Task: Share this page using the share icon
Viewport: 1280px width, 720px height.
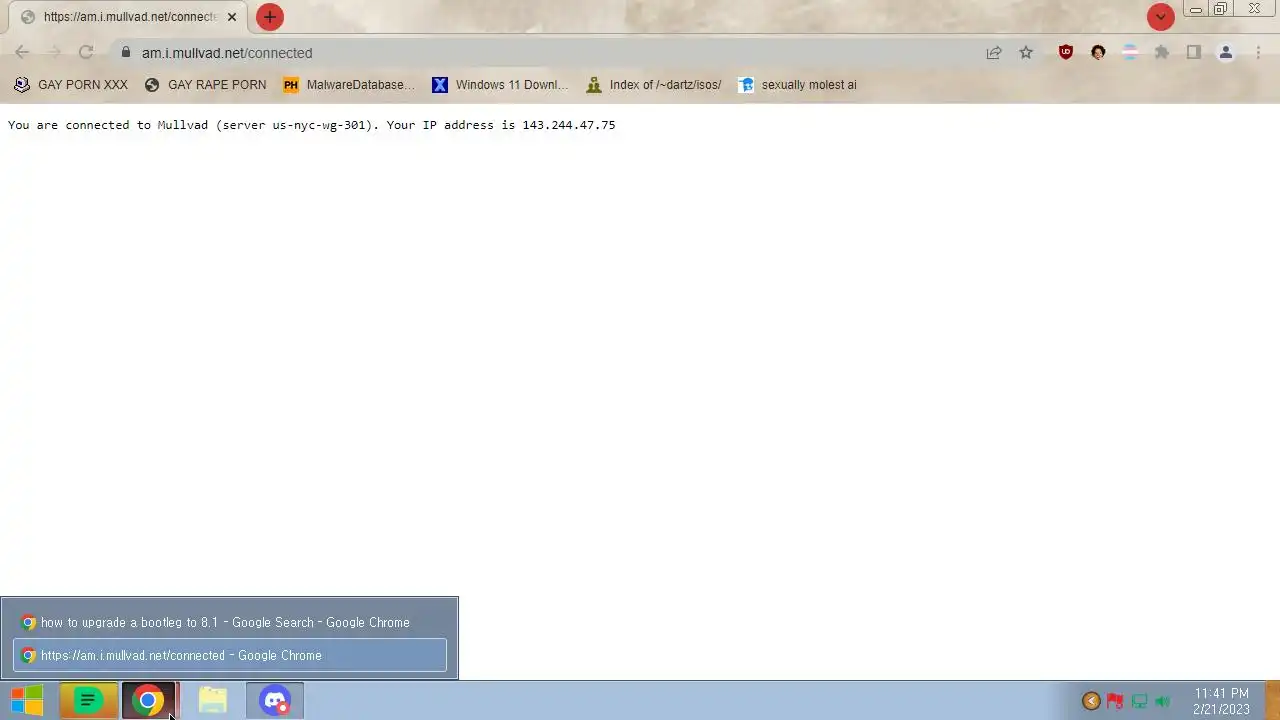Action: coord(994,53)
